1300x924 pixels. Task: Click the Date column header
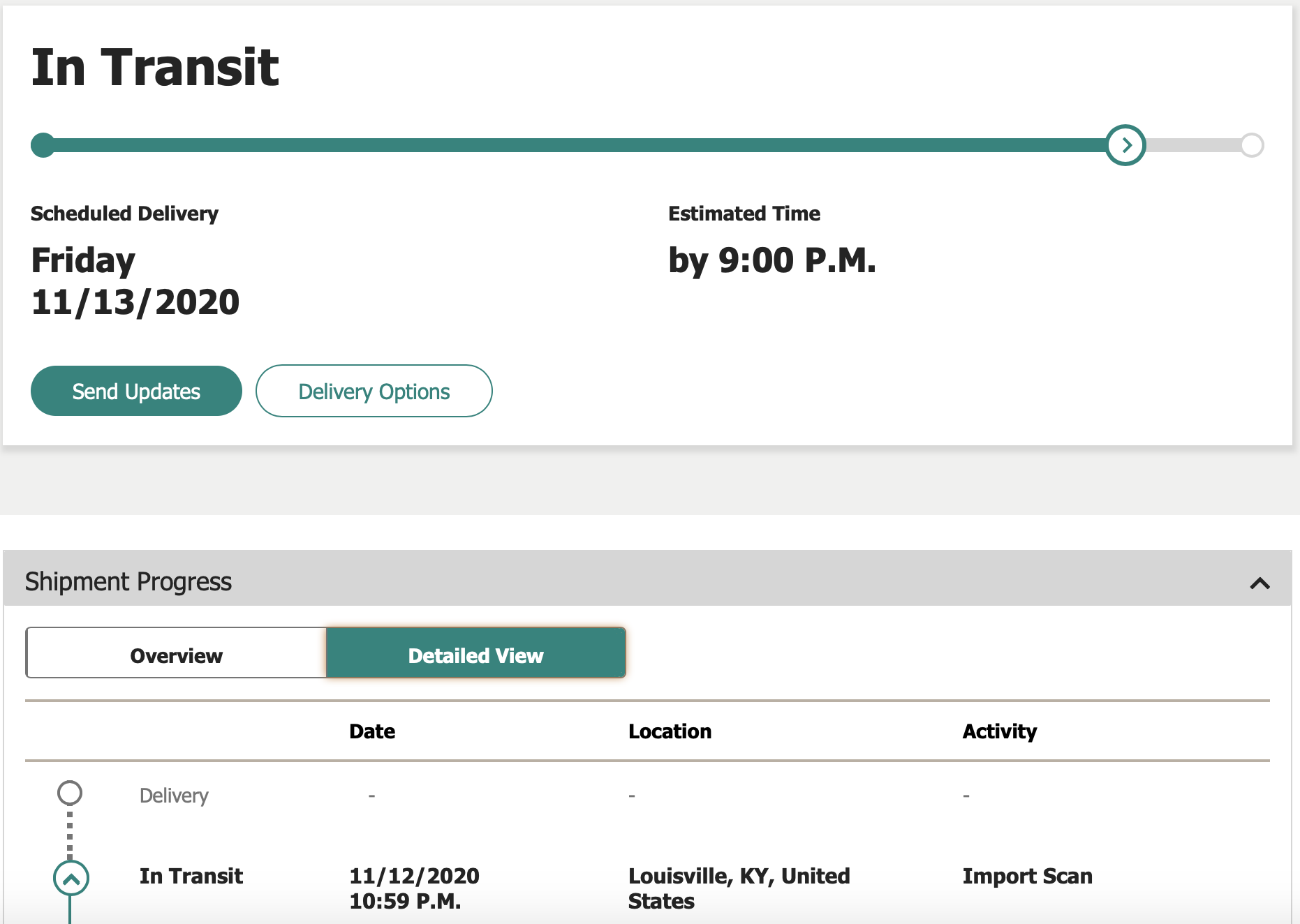372,731
